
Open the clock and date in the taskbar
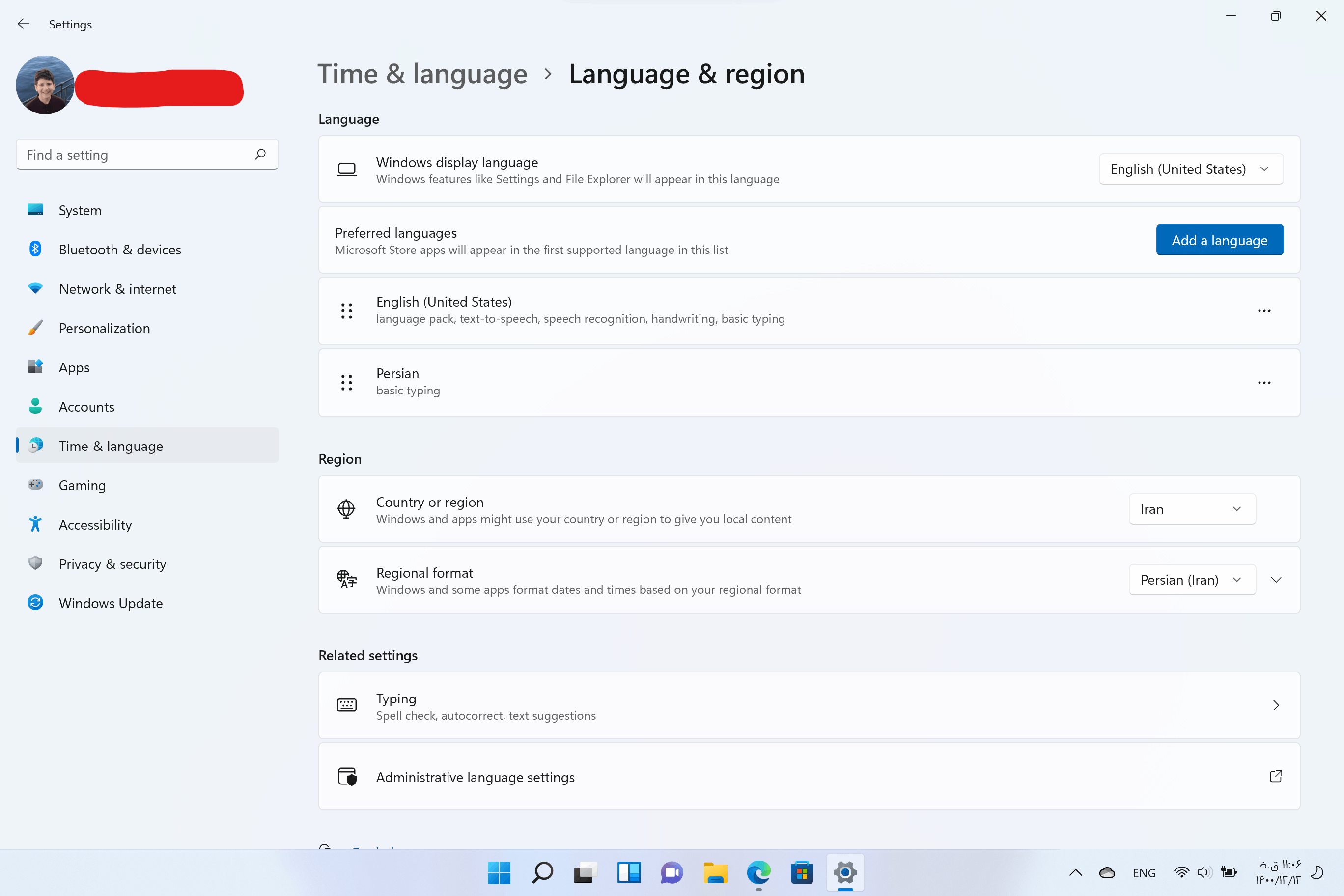pyautogui.click(x=1278, y=872)
